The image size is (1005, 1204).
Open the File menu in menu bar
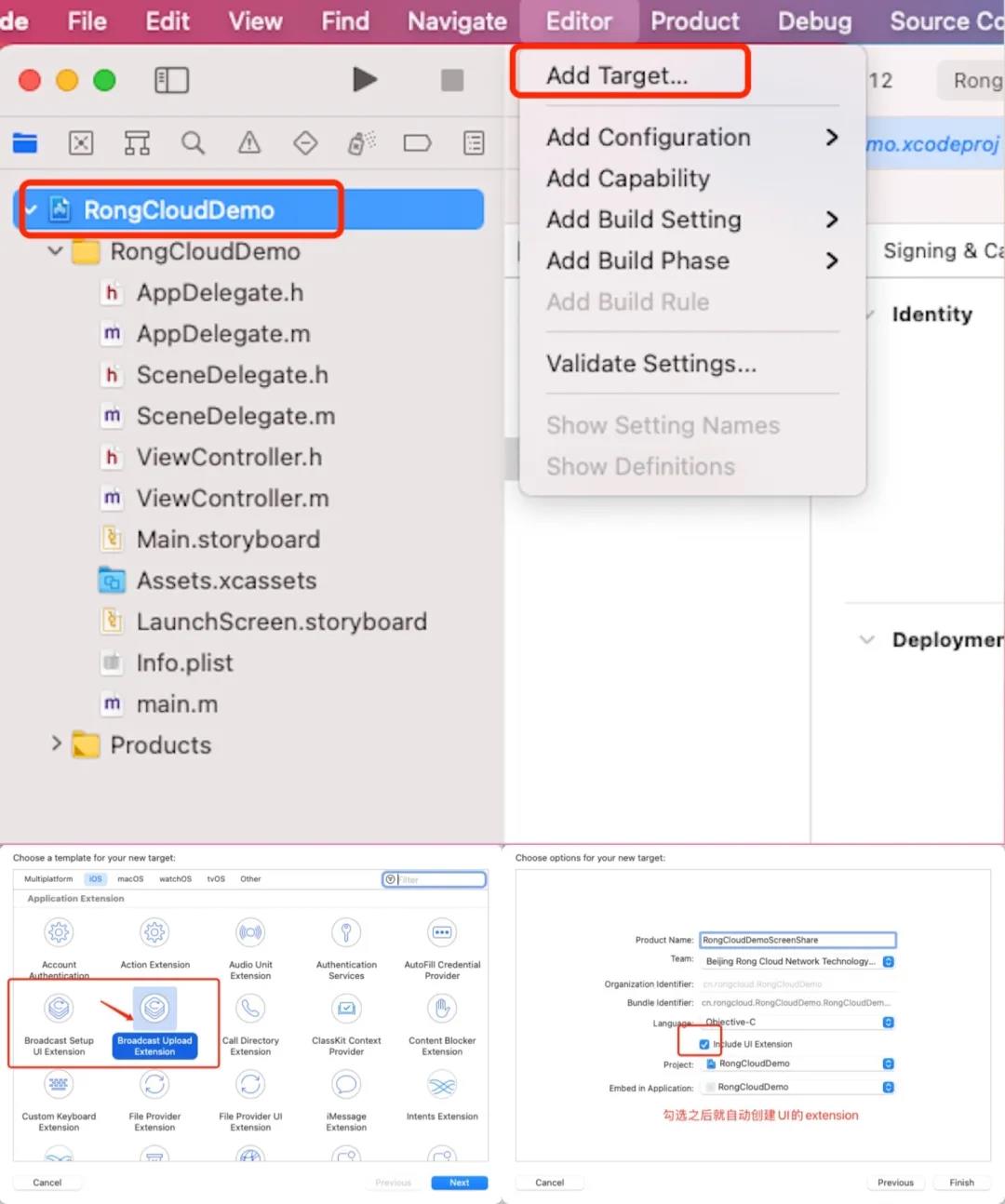coord(87,20)
